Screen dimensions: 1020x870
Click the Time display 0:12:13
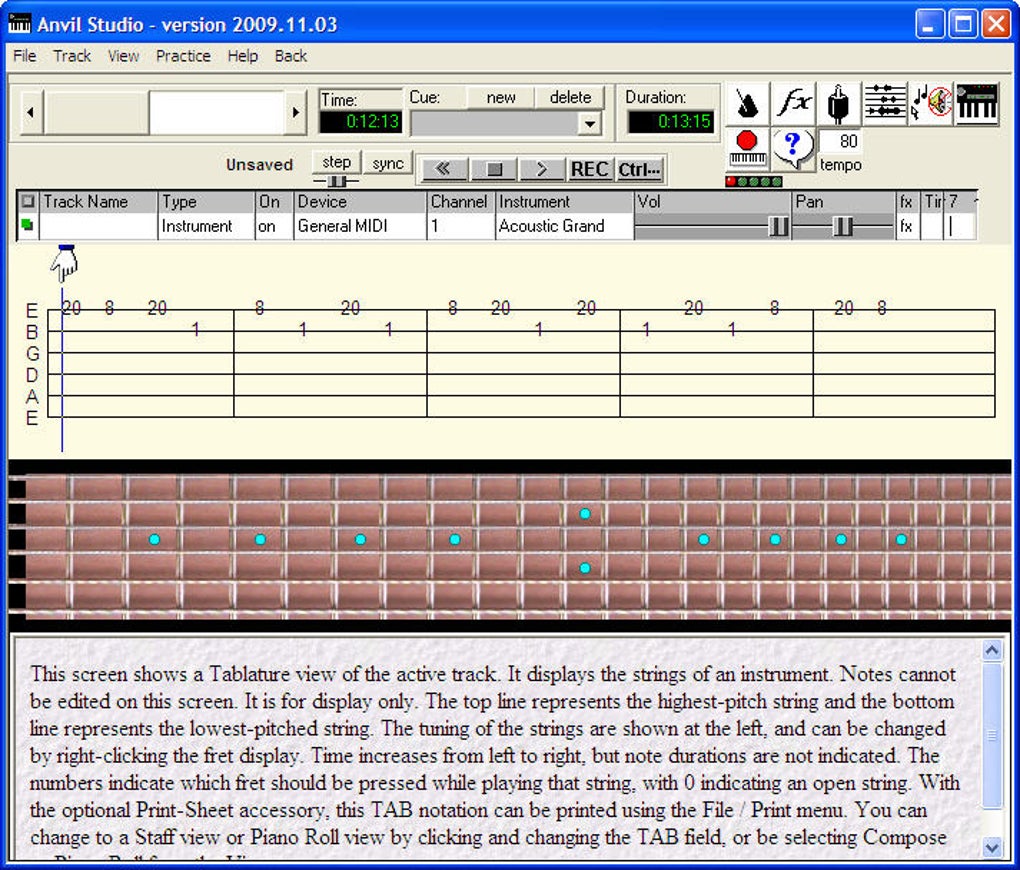tap(361, 122)
